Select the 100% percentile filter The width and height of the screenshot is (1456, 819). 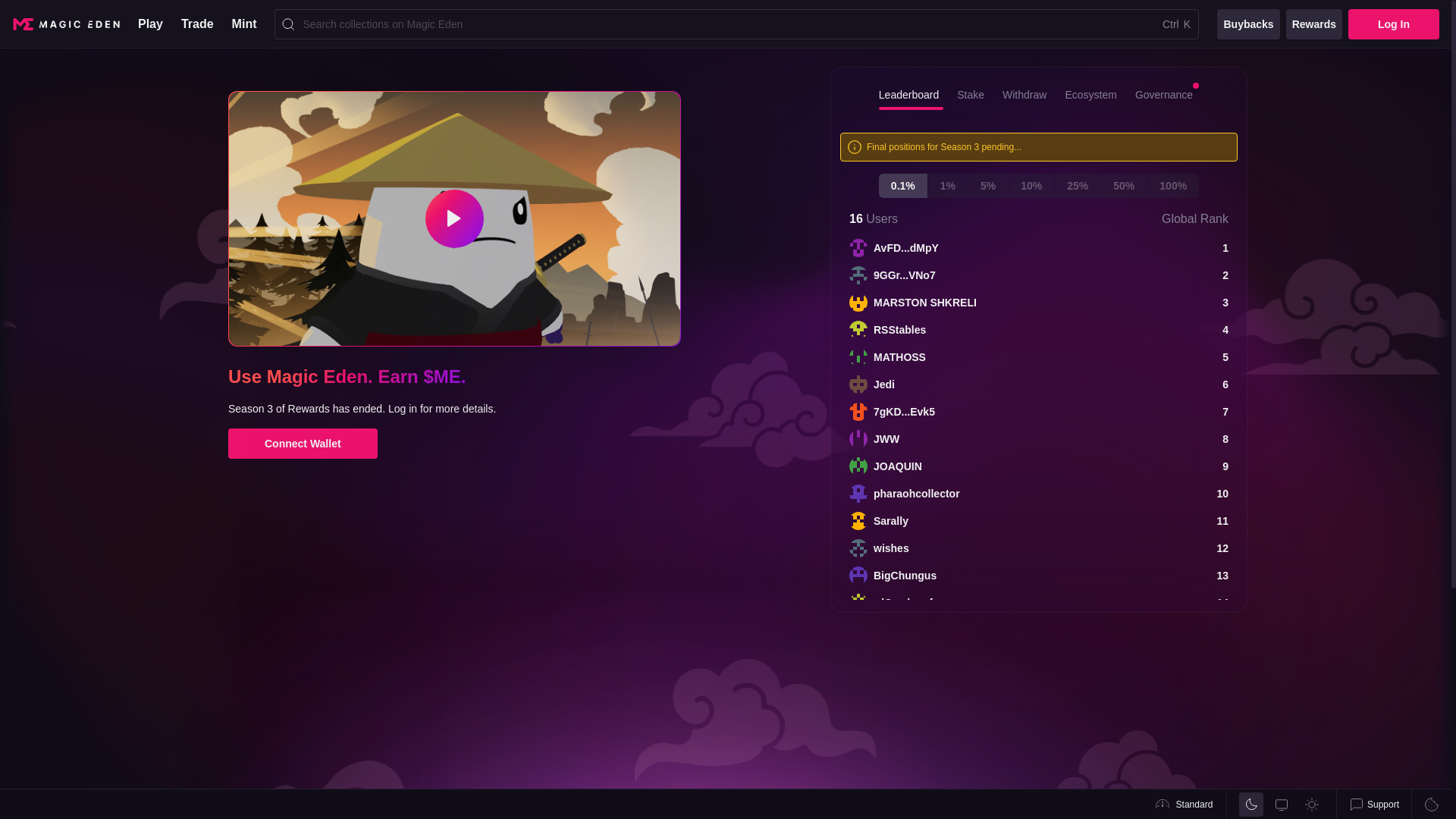1173,186
